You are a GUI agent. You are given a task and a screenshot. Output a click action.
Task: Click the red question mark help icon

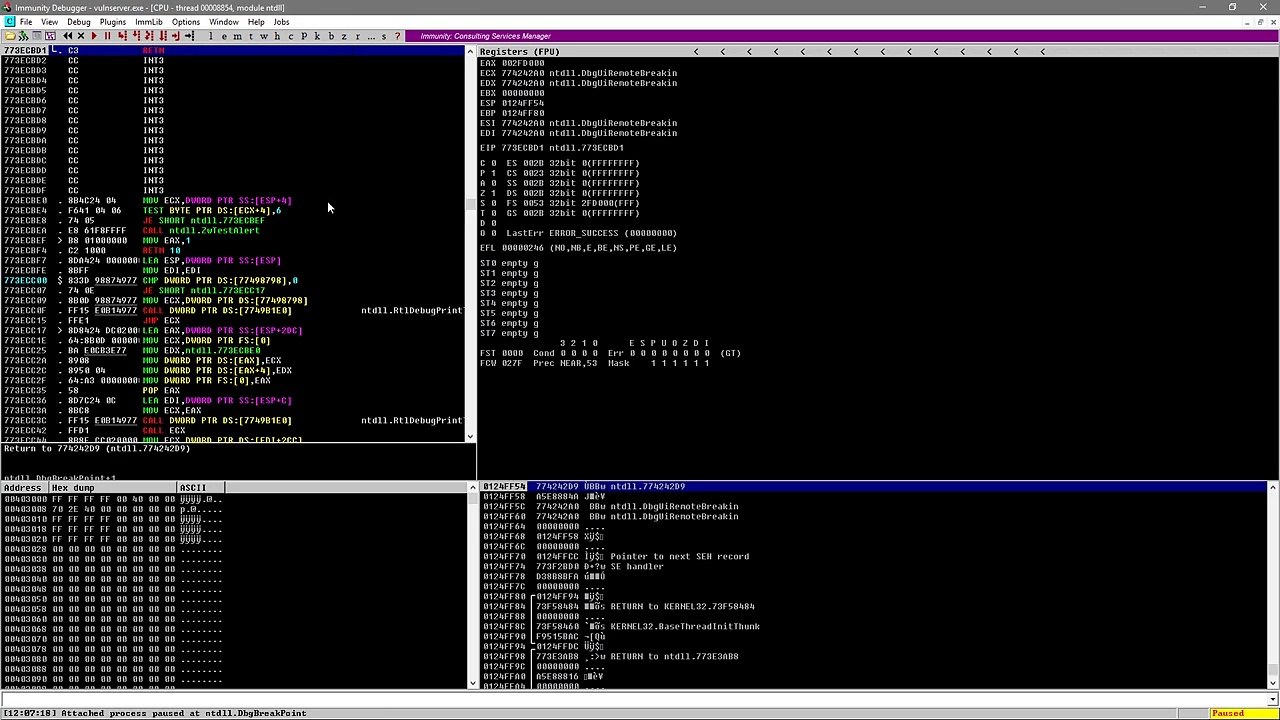(397, 36)
